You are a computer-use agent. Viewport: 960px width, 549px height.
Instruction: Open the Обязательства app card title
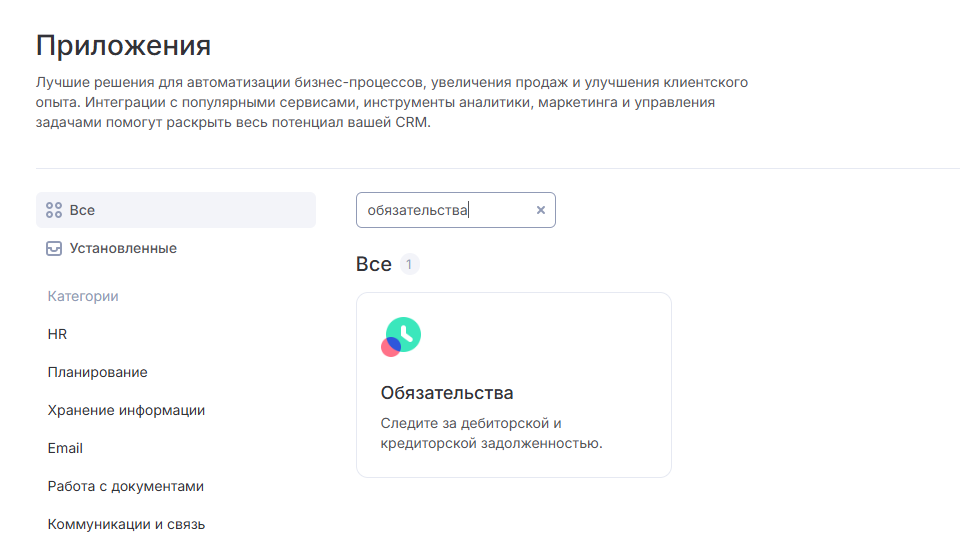tap(447, 393)
